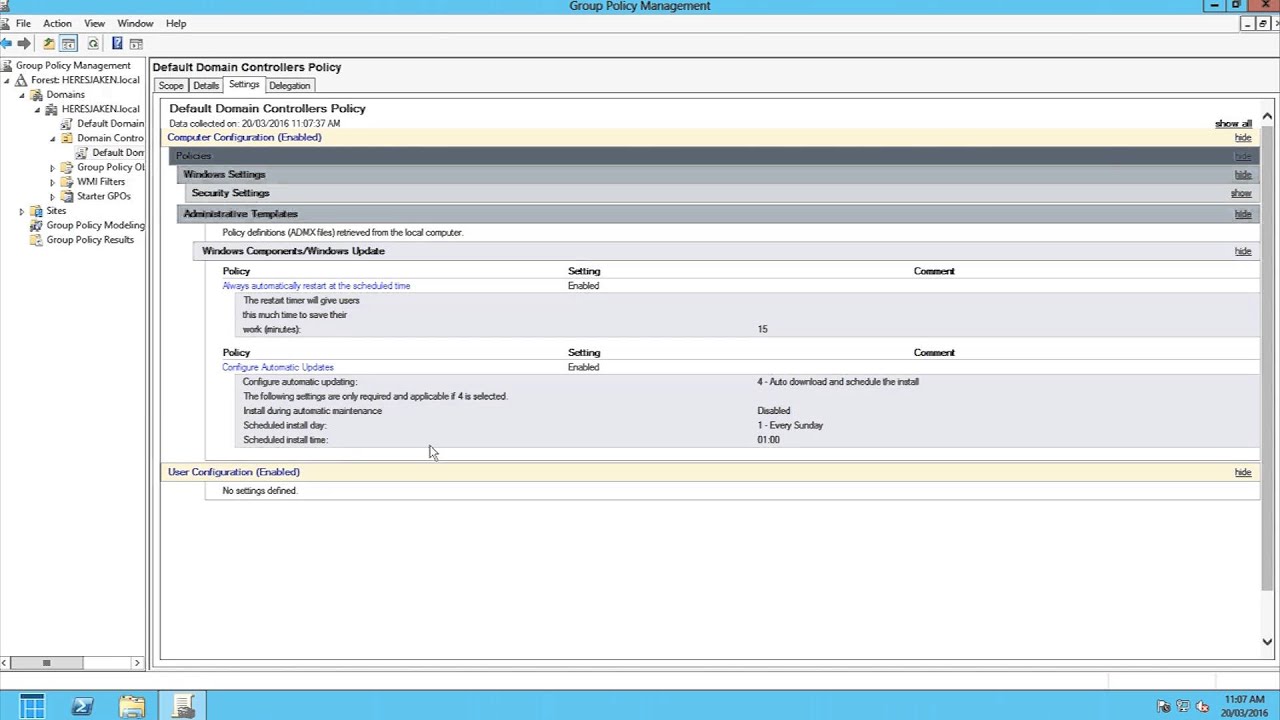Image resolution: width=1280 pixels, height=720 pixels.
Task: Open the Start button on the taskbar
Action: tap(32, 706)
